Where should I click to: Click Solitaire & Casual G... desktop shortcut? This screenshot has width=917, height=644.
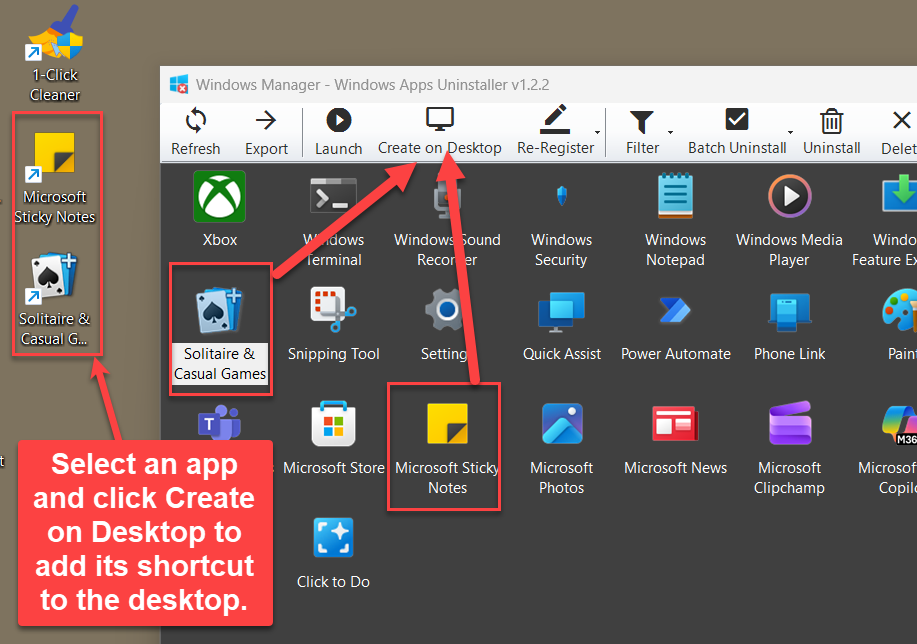tap(54, 300)
